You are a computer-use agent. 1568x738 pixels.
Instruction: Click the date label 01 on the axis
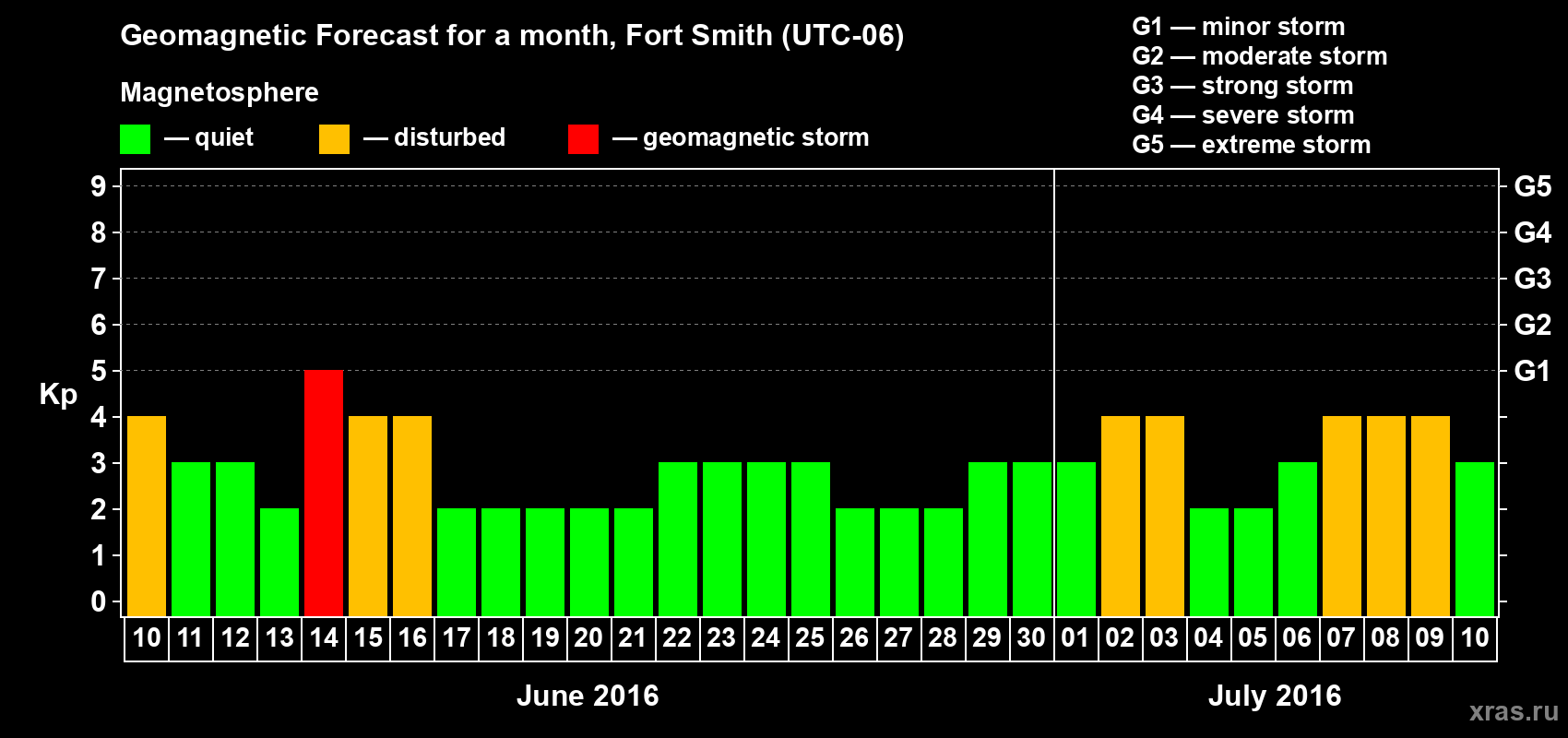click(1075, 638)
